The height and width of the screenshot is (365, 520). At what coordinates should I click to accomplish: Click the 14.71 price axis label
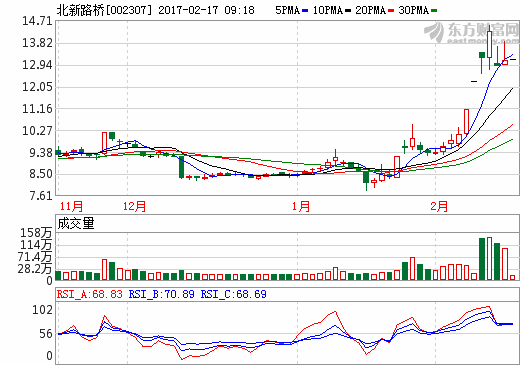[37, 21]
